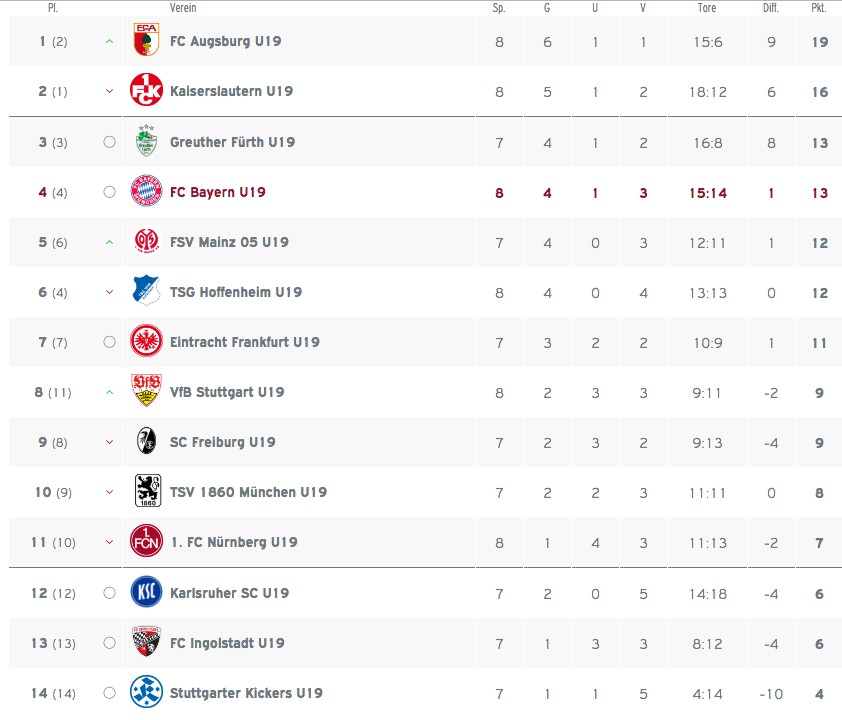Sort by the Pkt. column header
This screenshot has width=842, height=720.
click(818, 8)
